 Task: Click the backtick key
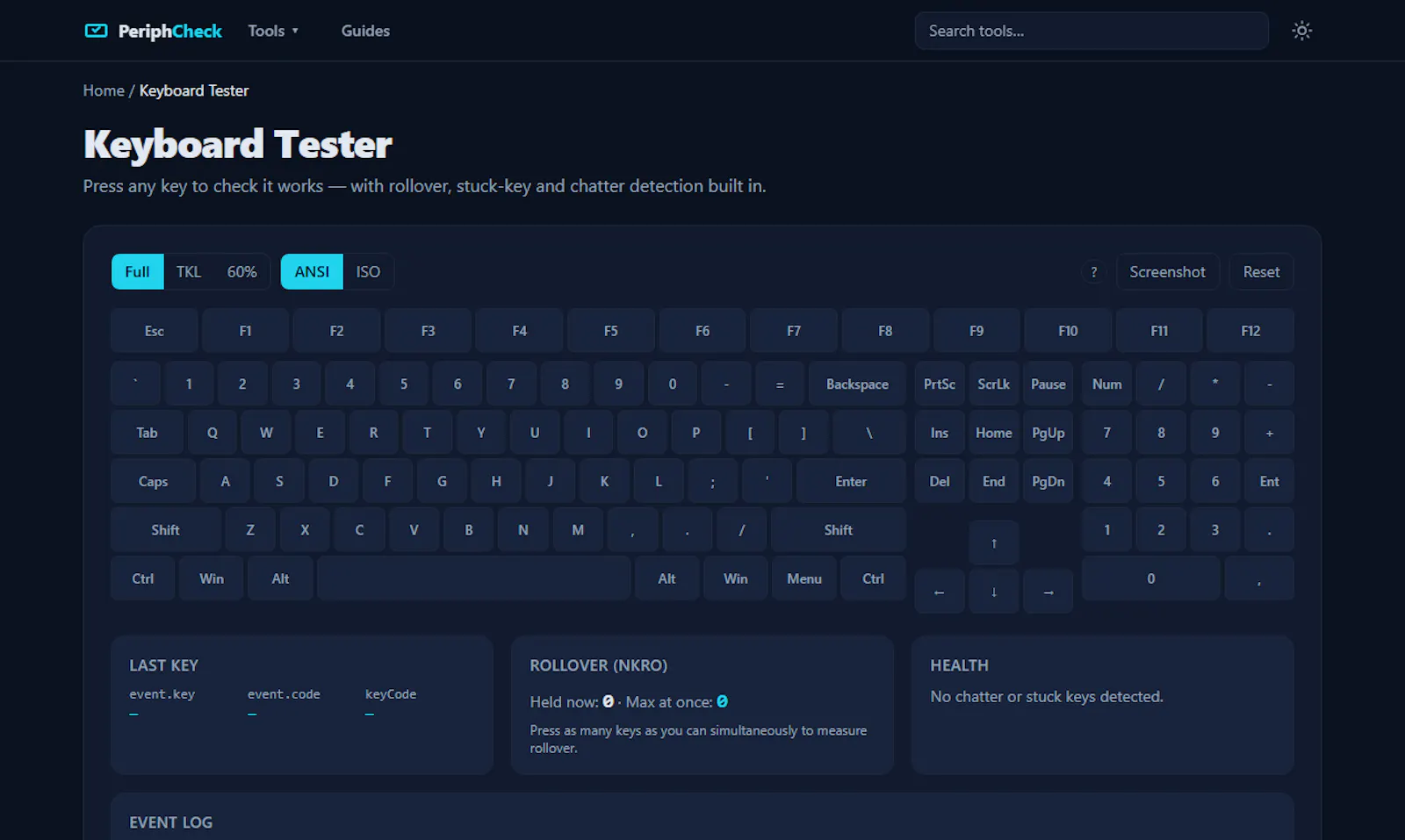(x=136, y=384)
